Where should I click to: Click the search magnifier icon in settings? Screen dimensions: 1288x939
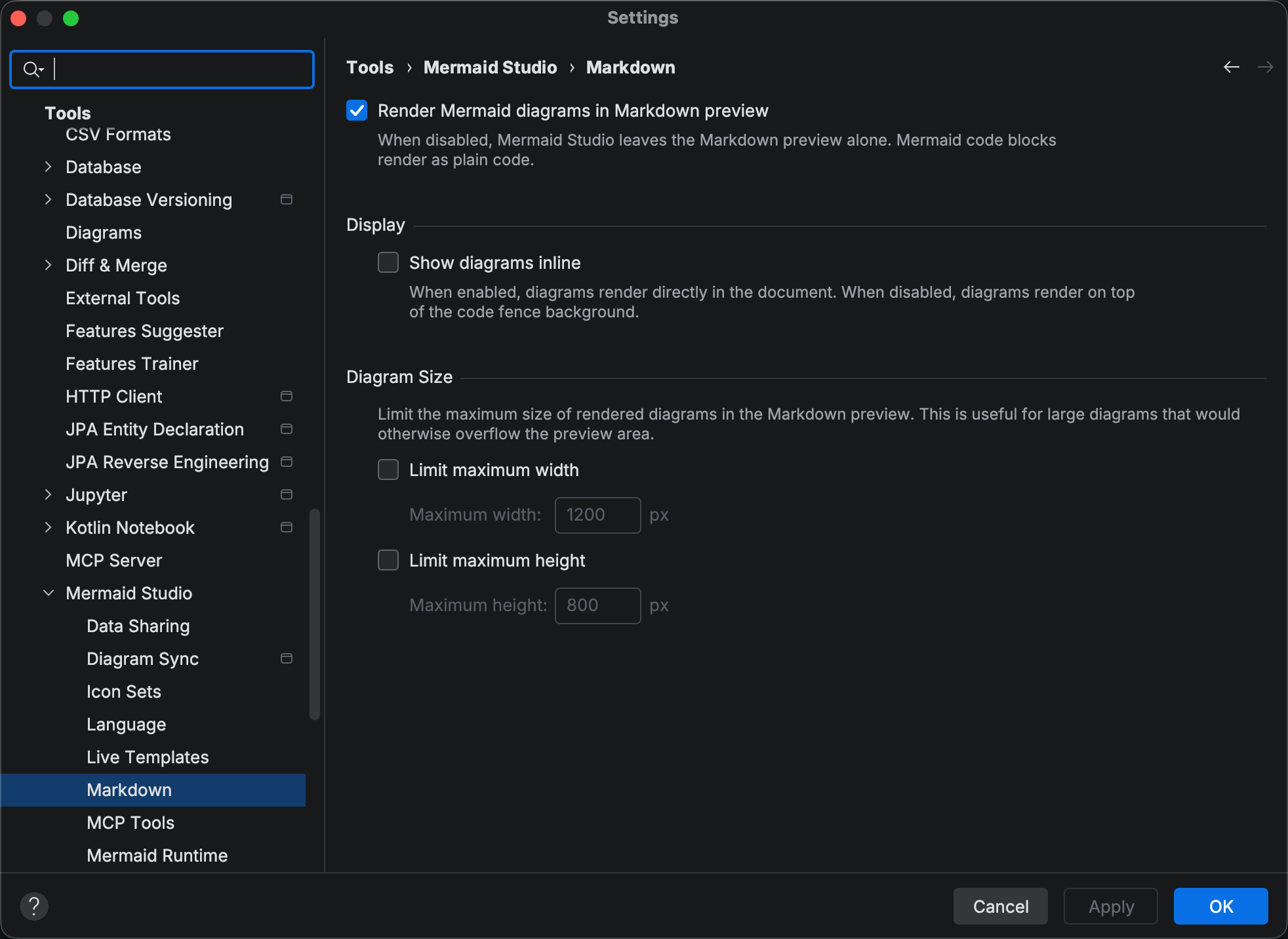tap(33, 69)
